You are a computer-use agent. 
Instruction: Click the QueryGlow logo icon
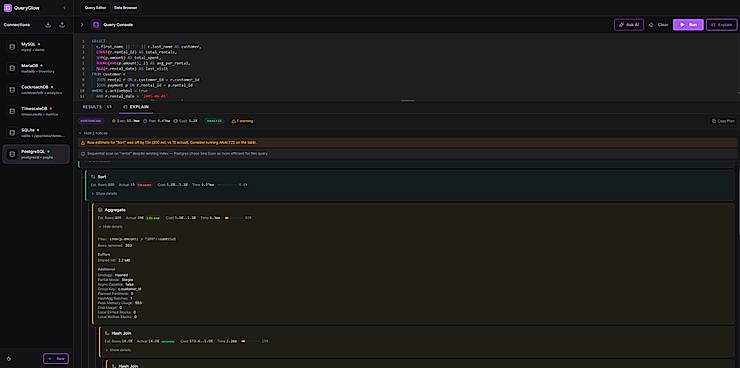tap(8, 8)
